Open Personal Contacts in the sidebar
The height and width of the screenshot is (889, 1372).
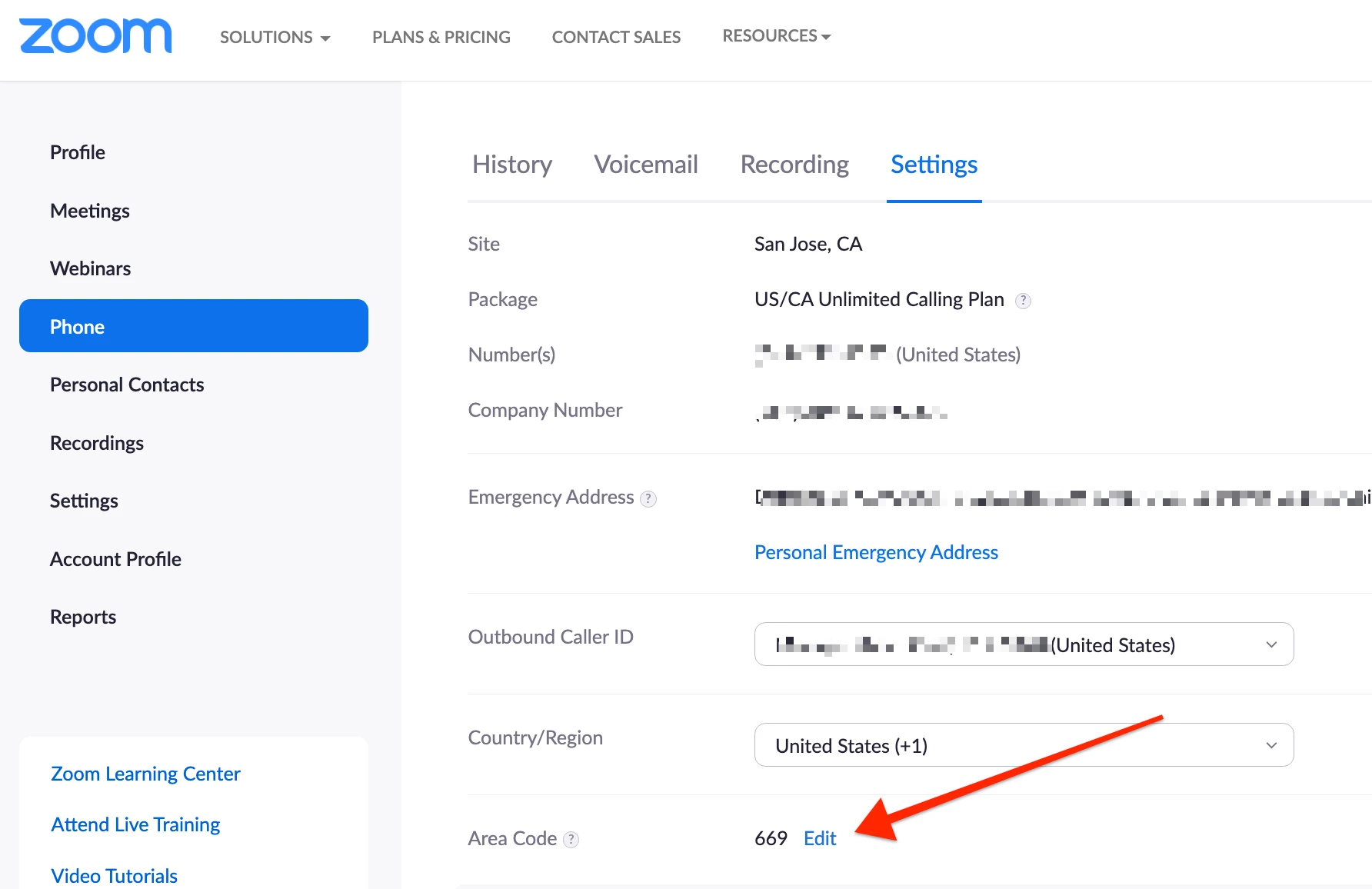click(127, 385)
